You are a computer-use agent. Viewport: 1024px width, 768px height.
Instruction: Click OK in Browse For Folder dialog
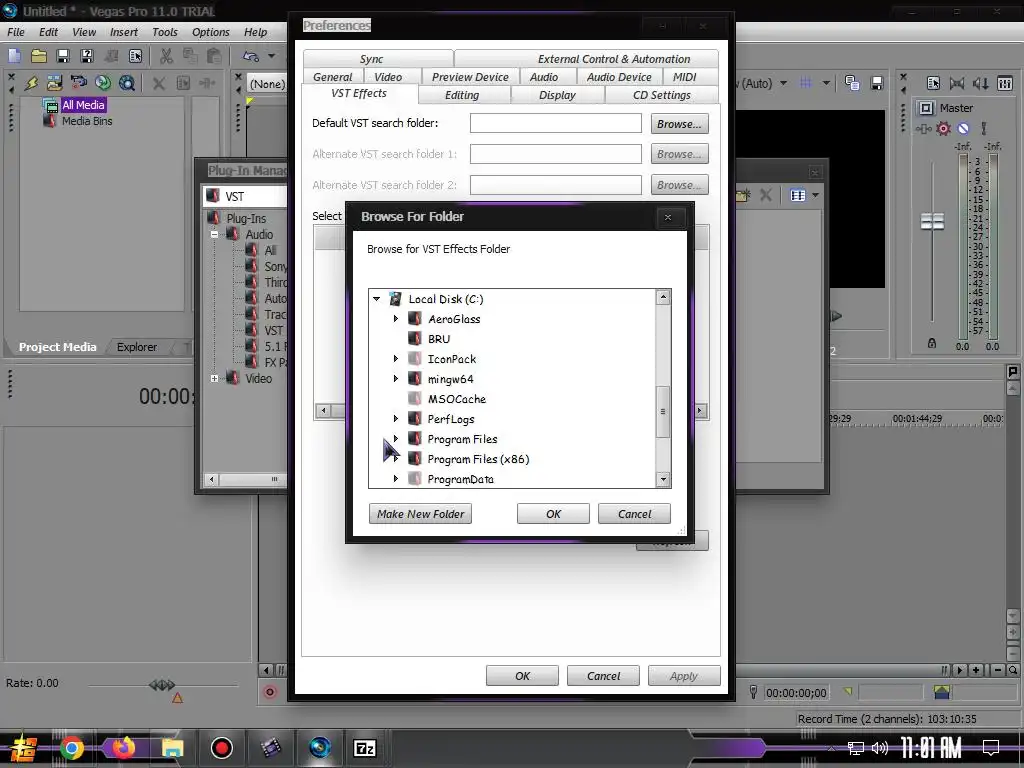553,514
